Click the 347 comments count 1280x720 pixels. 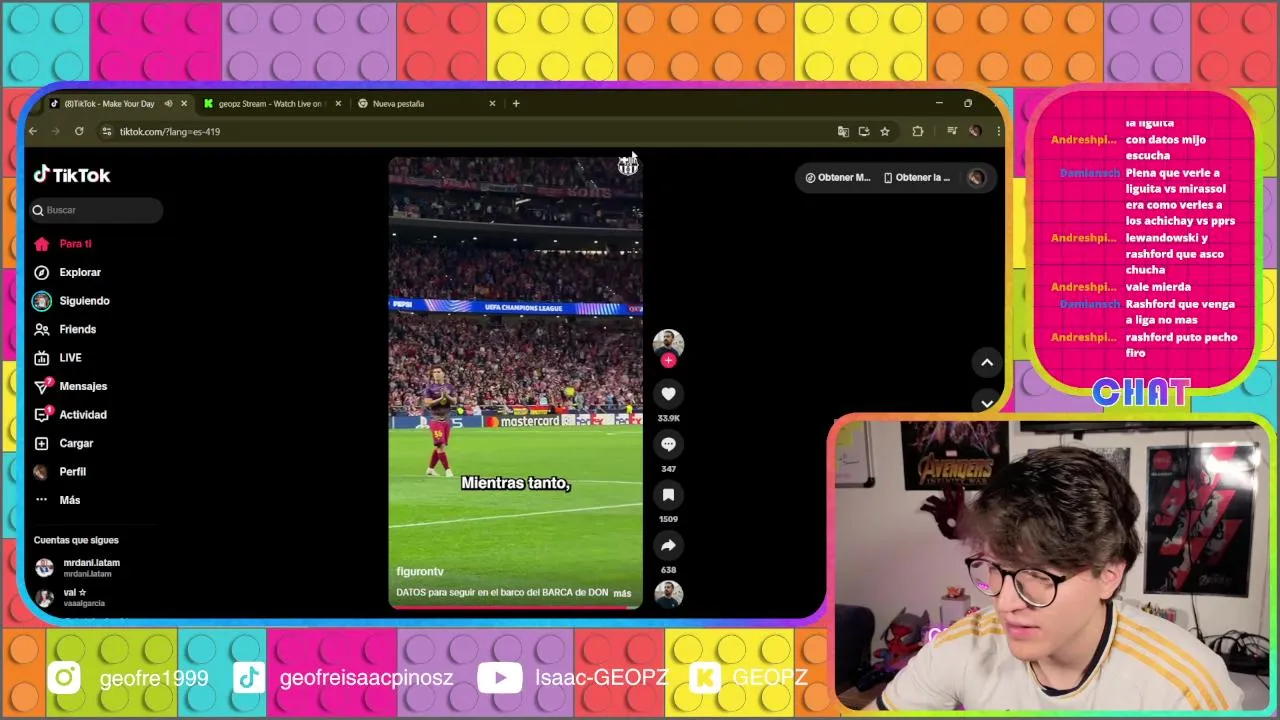(x=668, y=469)
